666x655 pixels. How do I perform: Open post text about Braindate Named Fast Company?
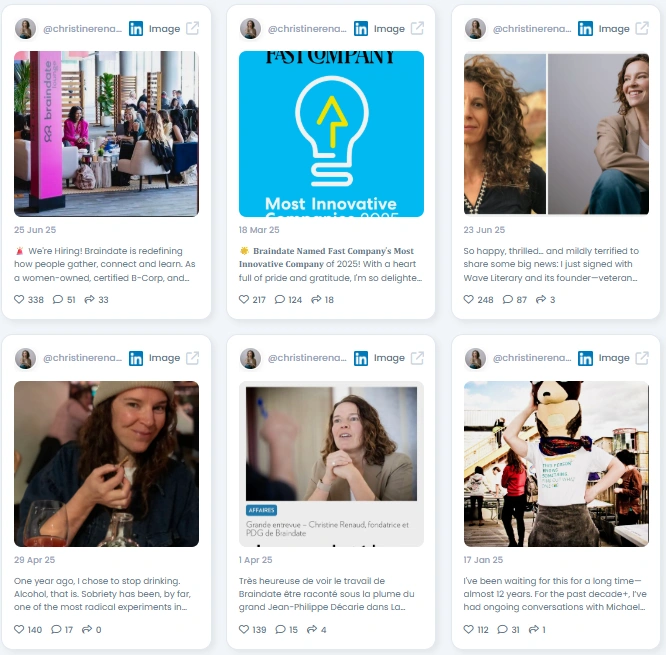330,264
